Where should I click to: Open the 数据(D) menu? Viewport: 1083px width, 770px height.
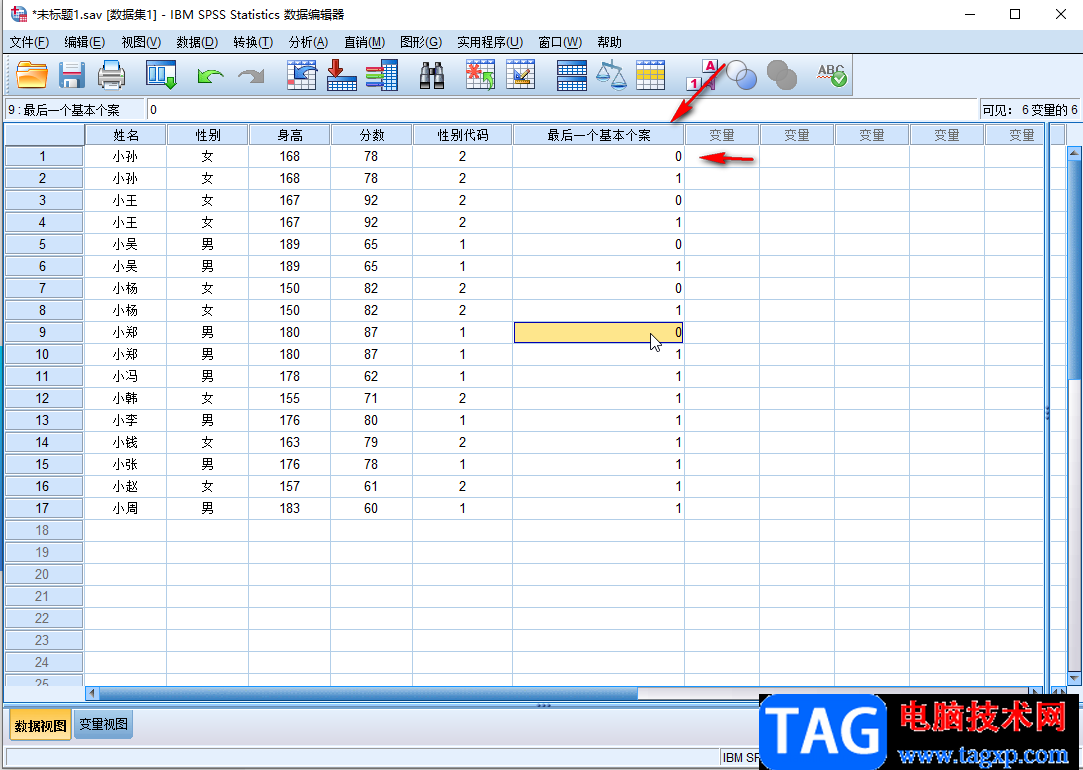197,42
